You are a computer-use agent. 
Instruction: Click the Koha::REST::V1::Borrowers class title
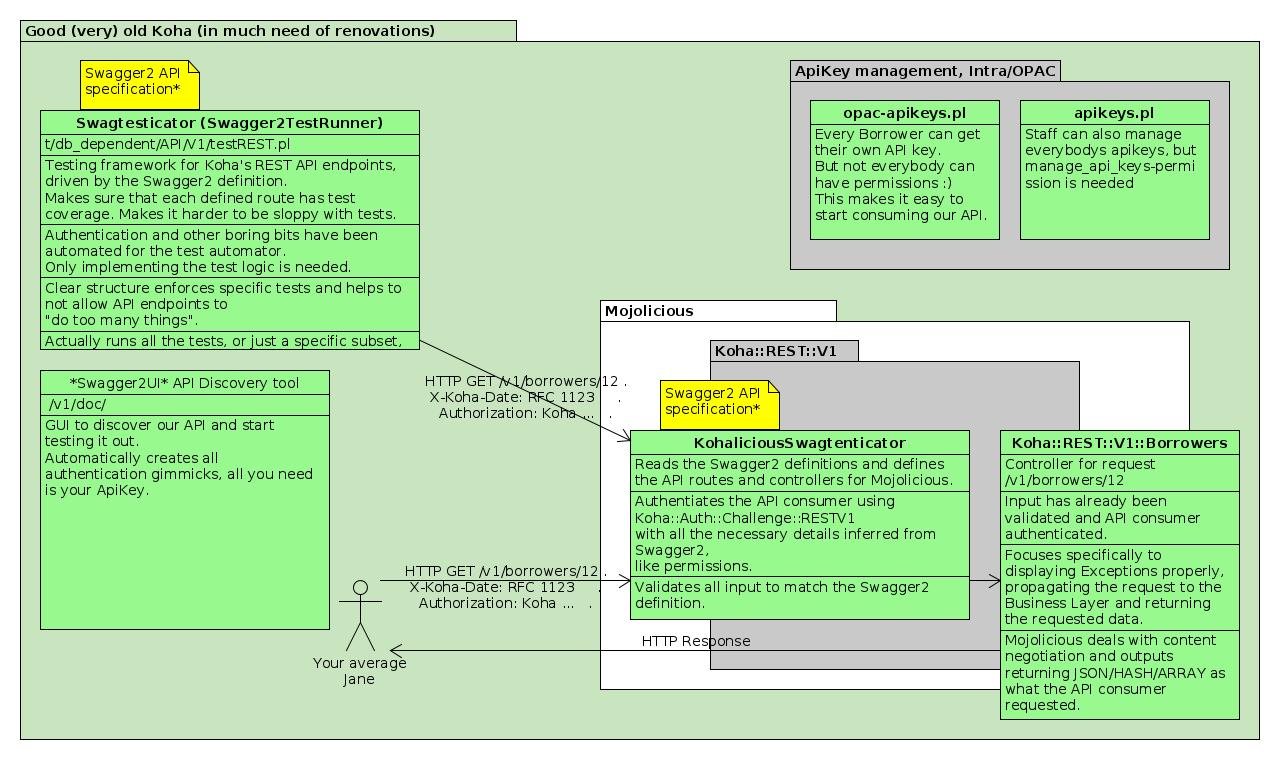point(1119,442)
